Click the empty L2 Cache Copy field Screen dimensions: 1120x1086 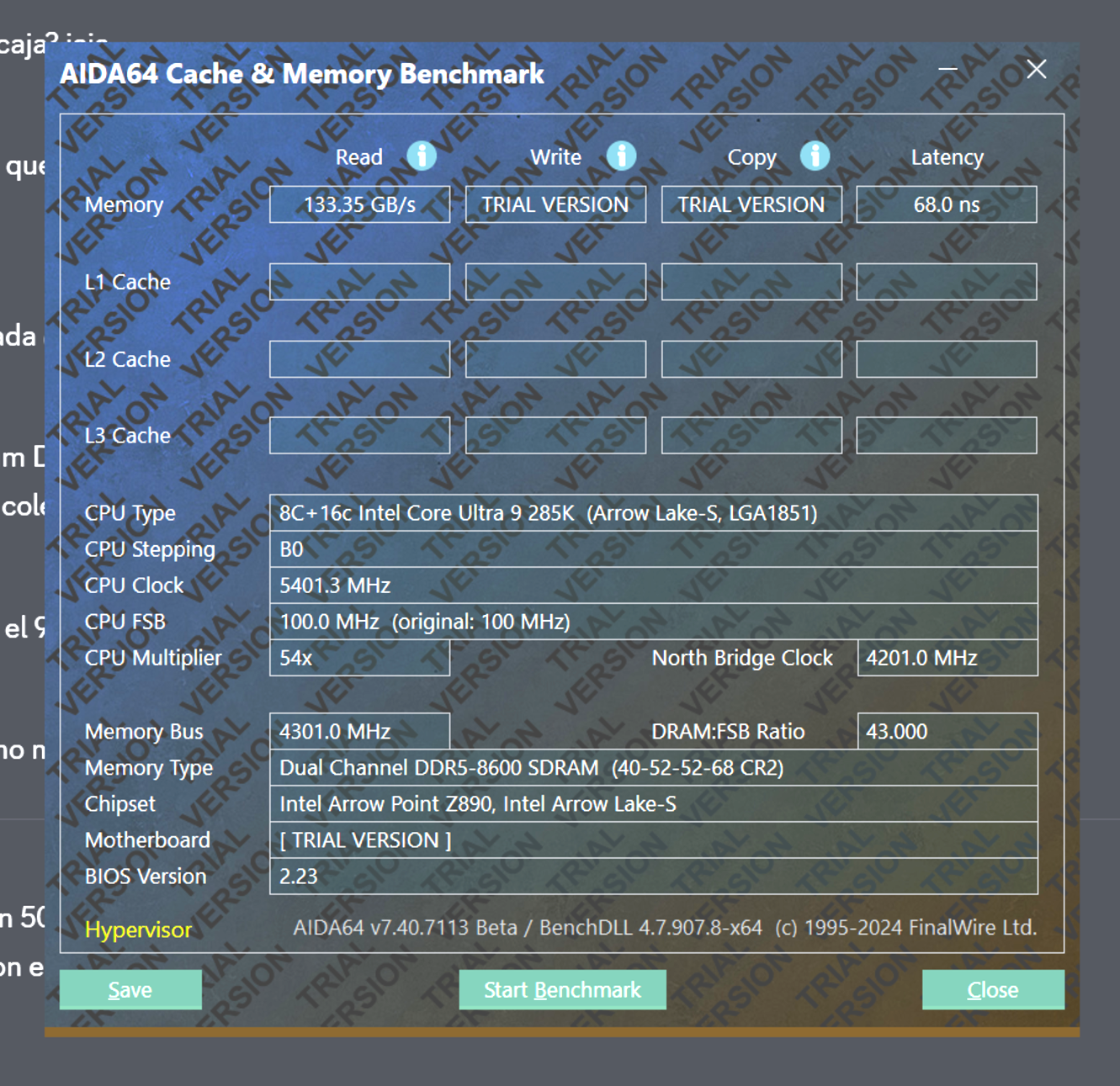click(751, 359)
